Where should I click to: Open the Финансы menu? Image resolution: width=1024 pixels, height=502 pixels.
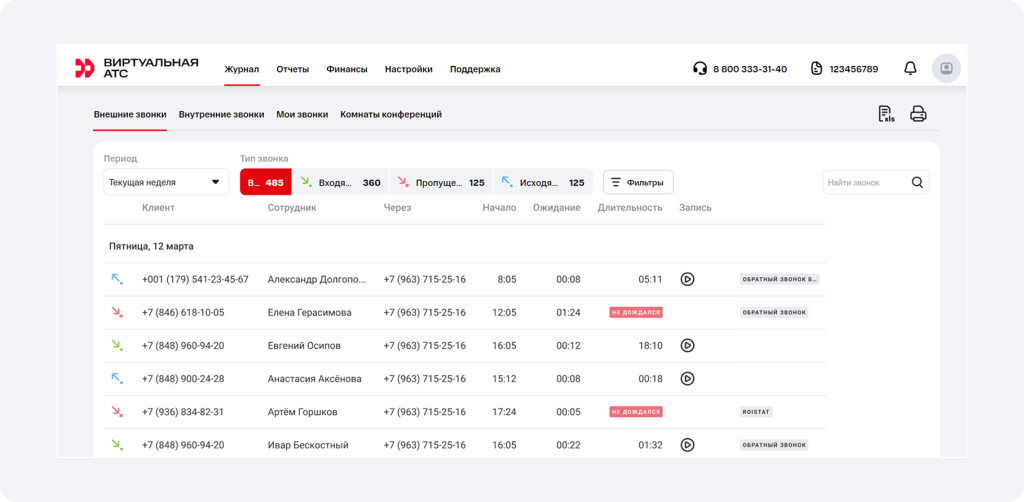click(347, 69)
